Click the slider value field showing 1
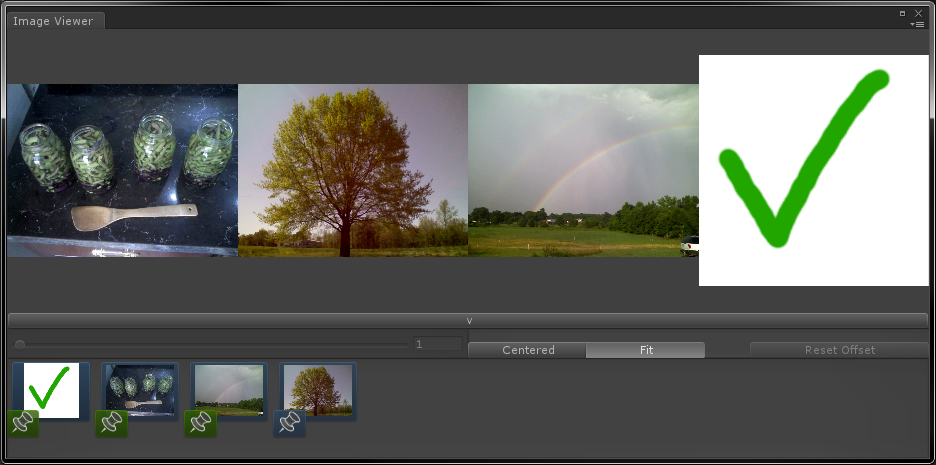The width and height of the screenshot is (936, 465). point(438,344)
